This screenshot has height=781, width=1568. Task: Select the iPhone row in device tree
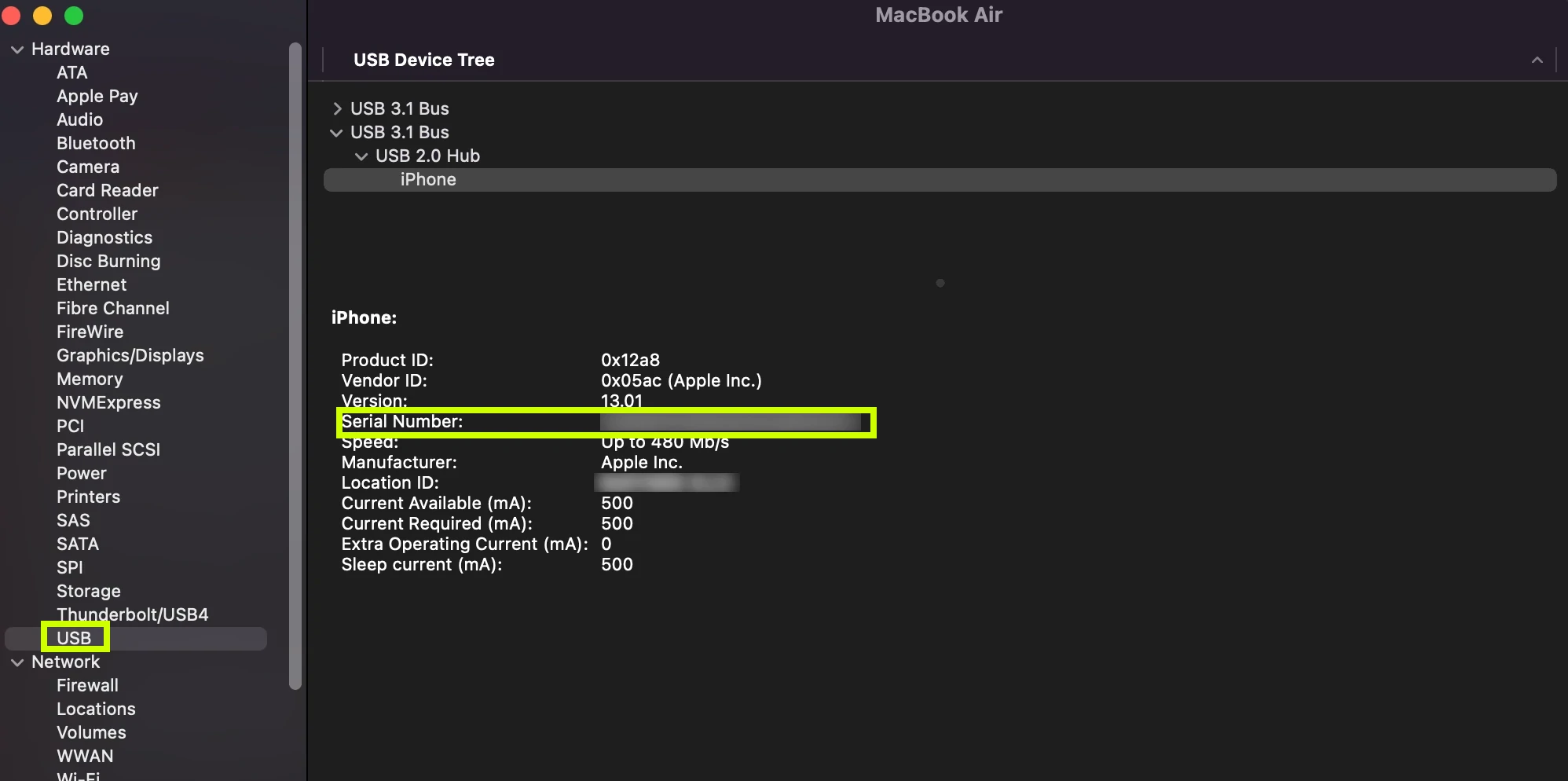tap(940, 179)
